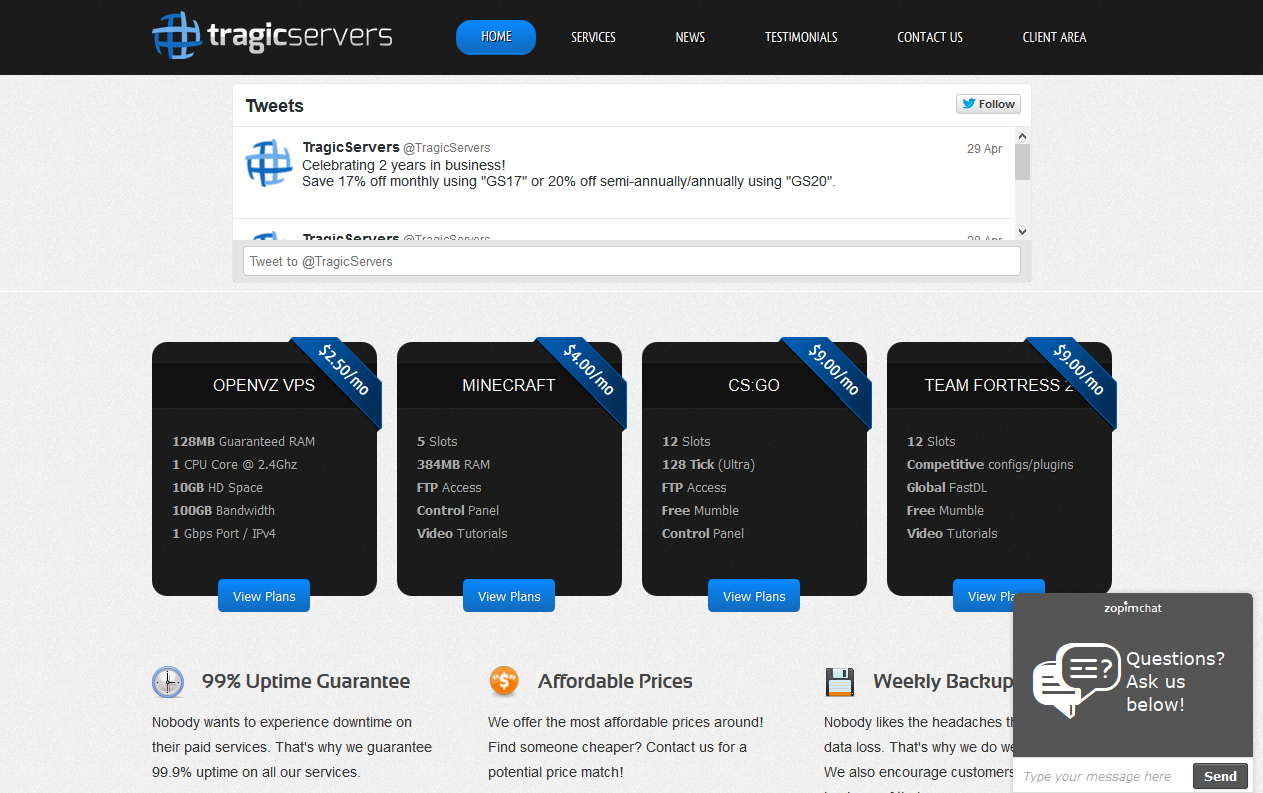Click "128 Tick (Ultra)" in CS:GO card
This screenshot has height=793, width=1263.
pyautogui.click(x=708, y=464)
